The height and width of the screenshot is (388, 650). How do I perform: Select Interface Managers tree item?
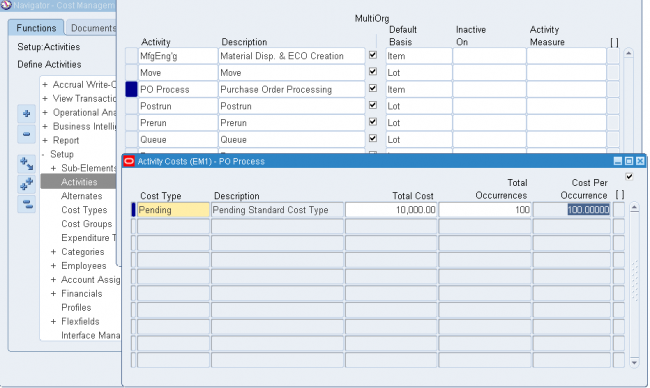click(x=90, y=335)
